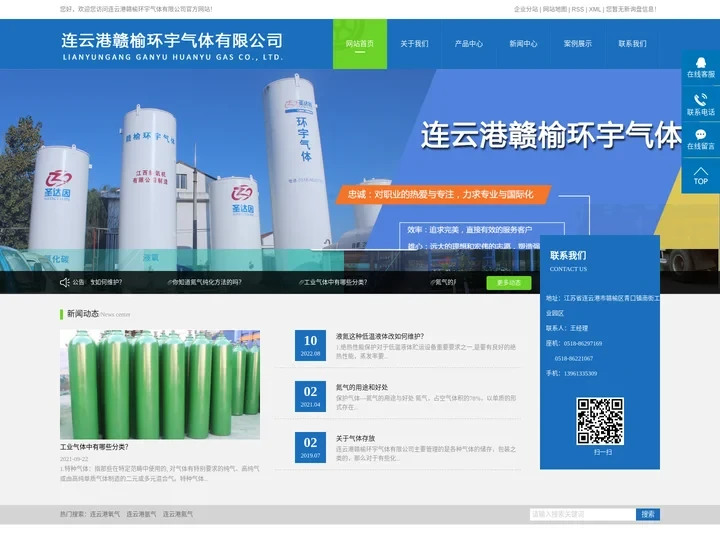The image size is (720, 540).
Task: Open news article 氮气的用途和好处
Action: (362, 387)
